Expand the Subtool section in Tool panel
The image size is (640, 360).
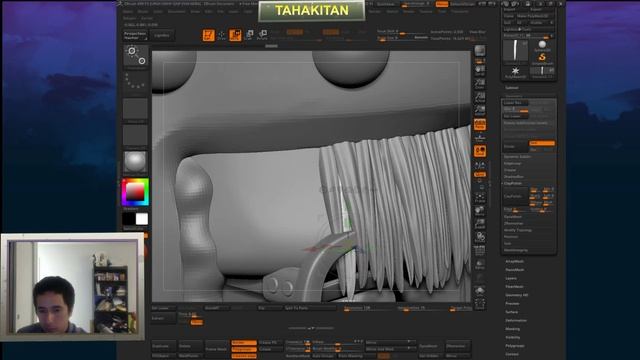512,88
